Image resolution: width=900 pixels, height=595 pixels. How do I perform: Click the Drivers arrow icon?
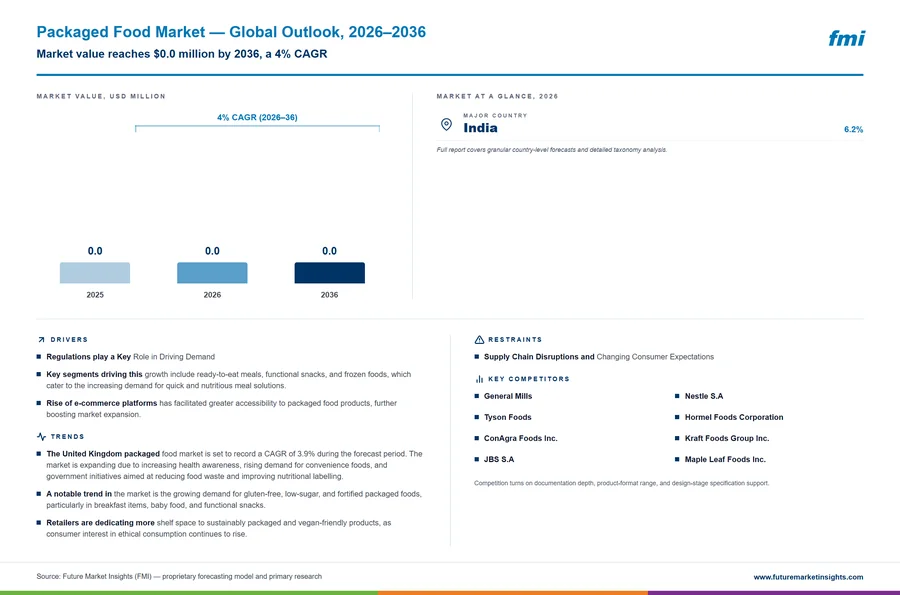[x=41, y=340]
